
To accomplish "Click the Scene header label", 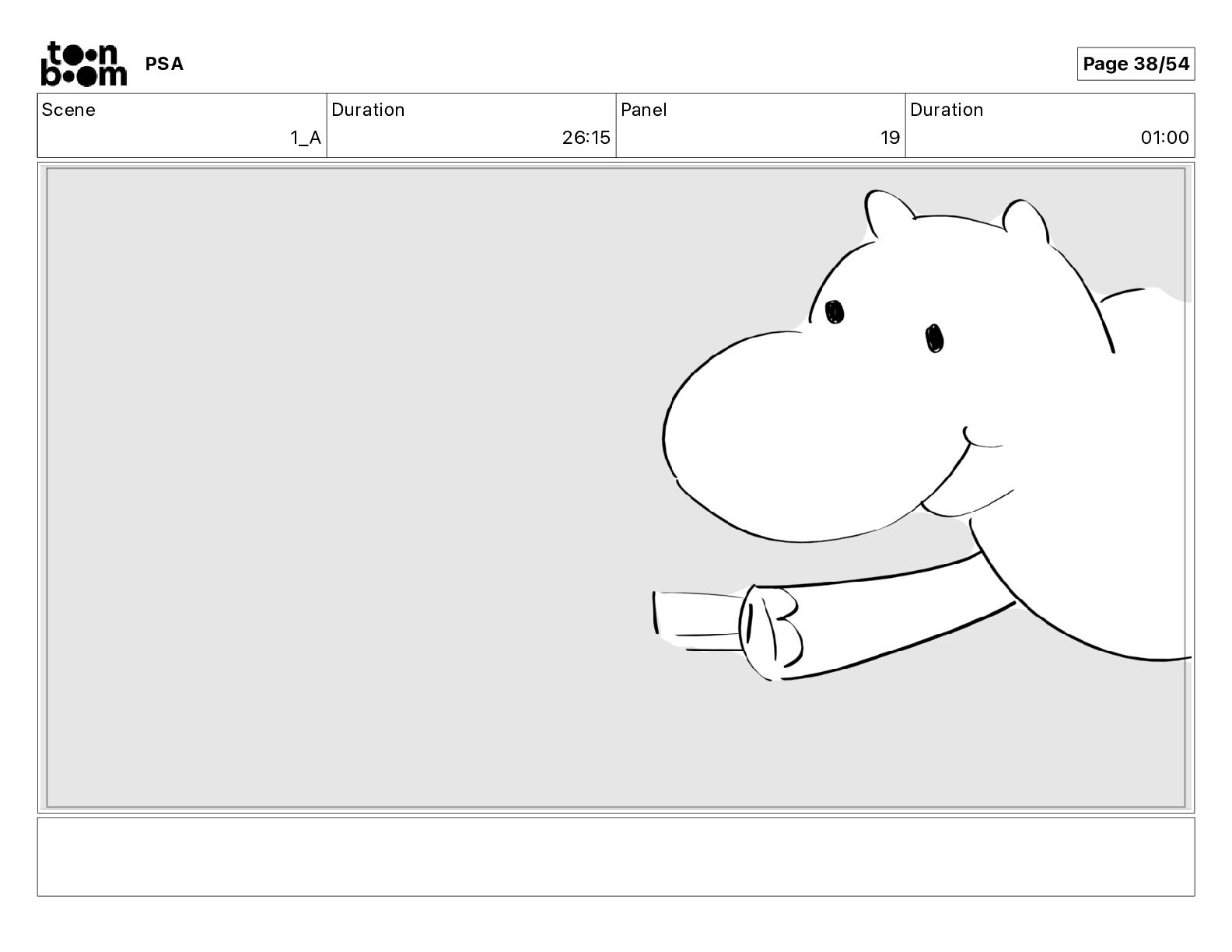I will [68, 110].
